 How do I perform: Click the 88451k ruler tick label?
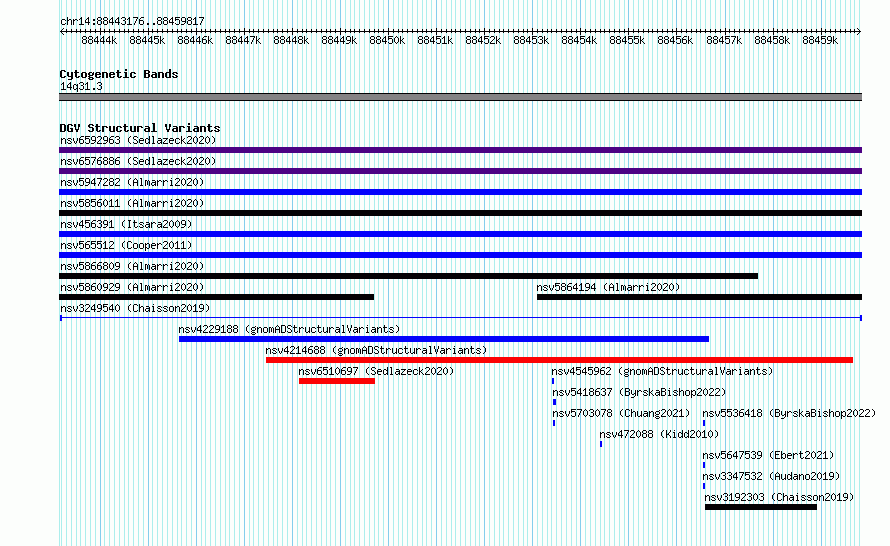click(x=435, y=40)
